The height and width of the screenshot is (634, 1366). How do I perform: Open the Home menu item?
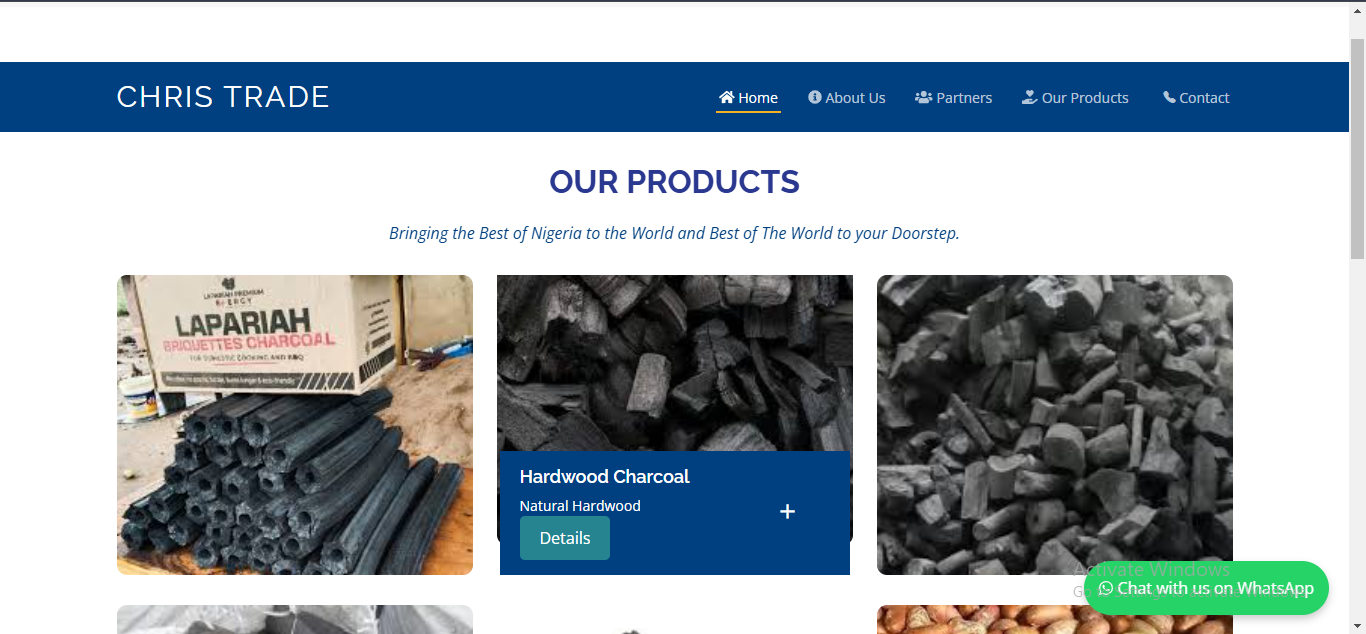(748, 98)
